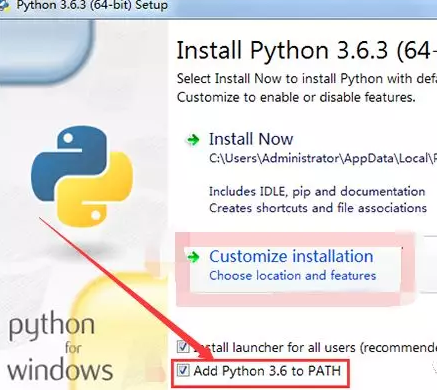Click the Python icon in the title bar
The height and width of the screenshot is (390, 437).
[x=5, y=5]
